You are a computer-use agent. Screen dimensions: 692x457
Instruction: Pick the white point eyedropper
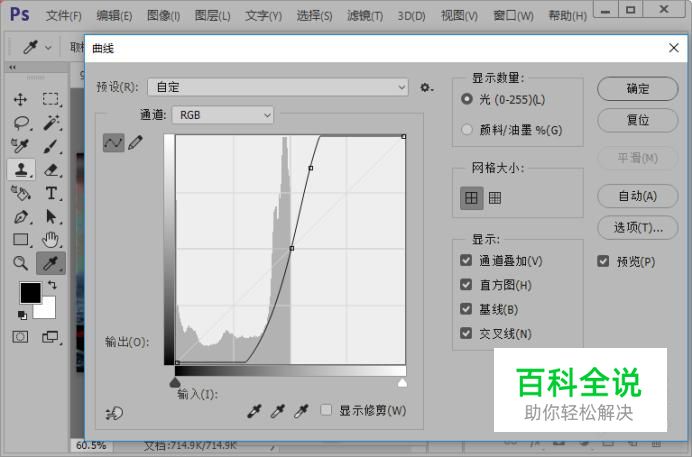pos(301,411)
